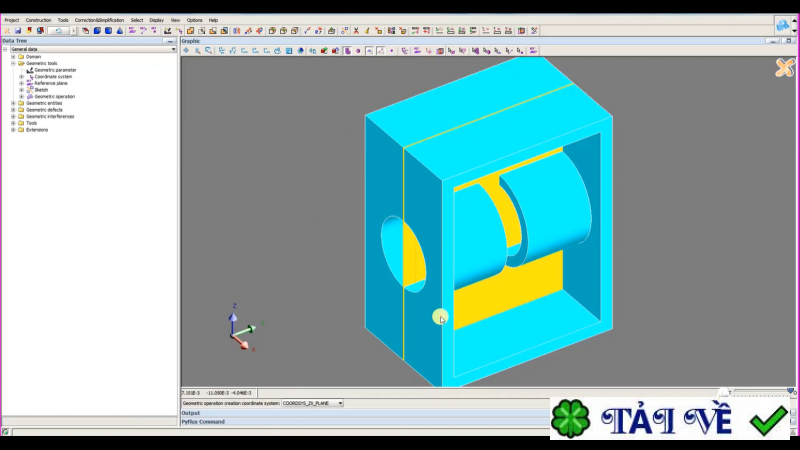Image resolution: width=800 pixels, height=450 pixels.
Task: Click the Coordinate system node icon in tree
Action: point(30,77)
